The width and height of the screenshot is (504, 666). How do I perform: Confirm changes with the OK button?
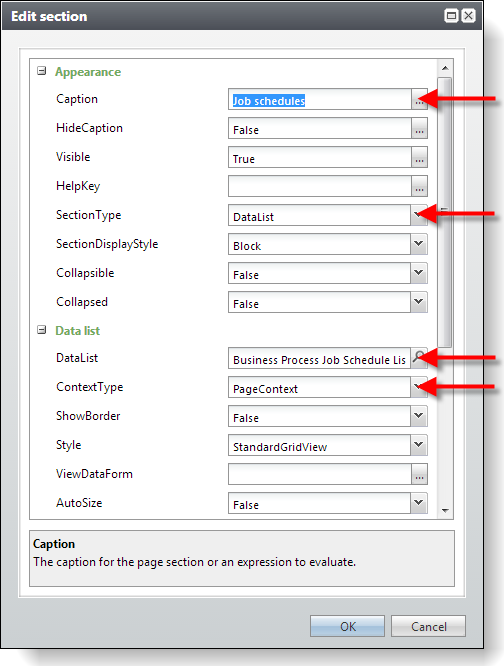coord(347,626)
